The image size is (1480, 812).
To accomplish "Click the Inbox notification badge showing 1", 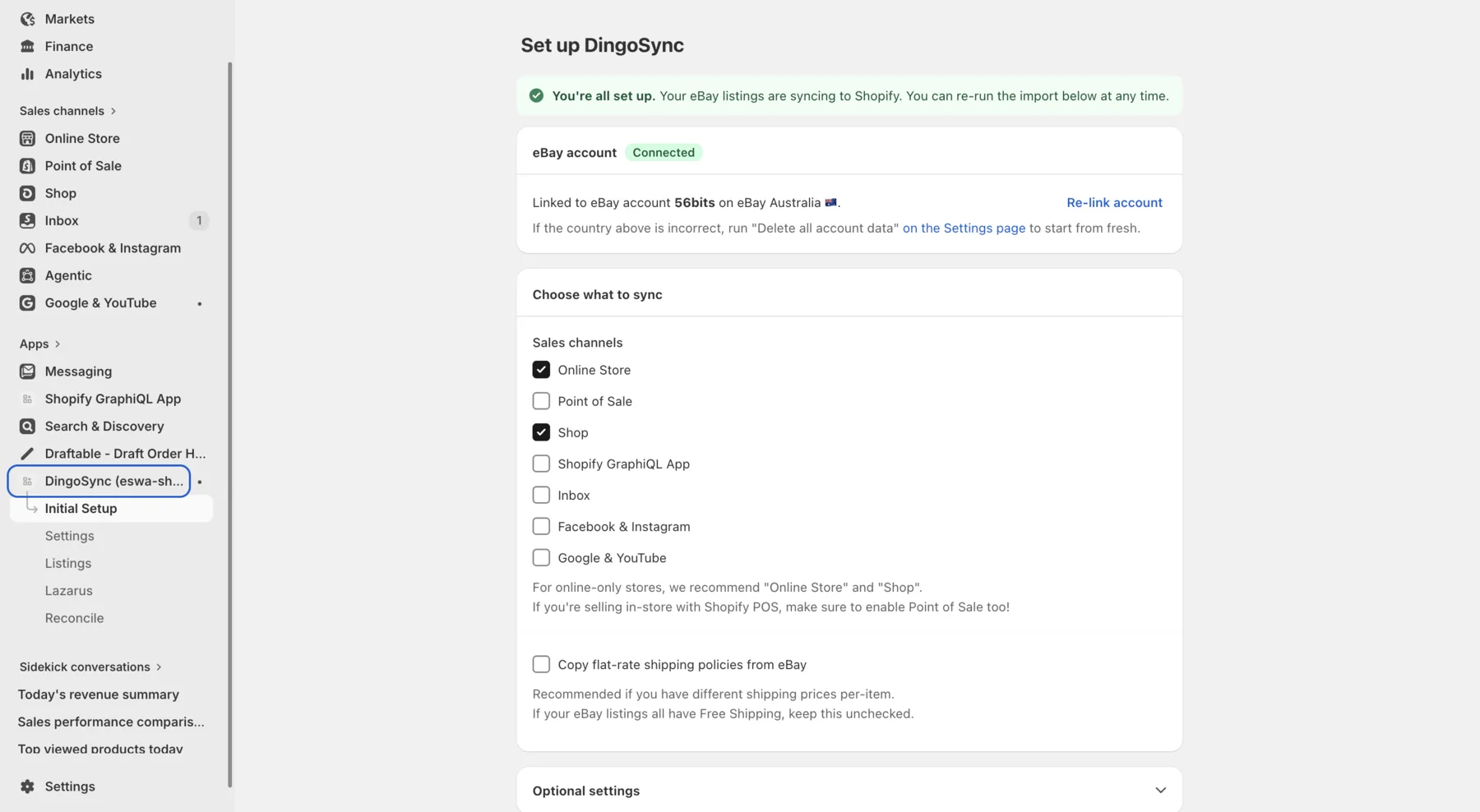I will (x=199, y=220).
